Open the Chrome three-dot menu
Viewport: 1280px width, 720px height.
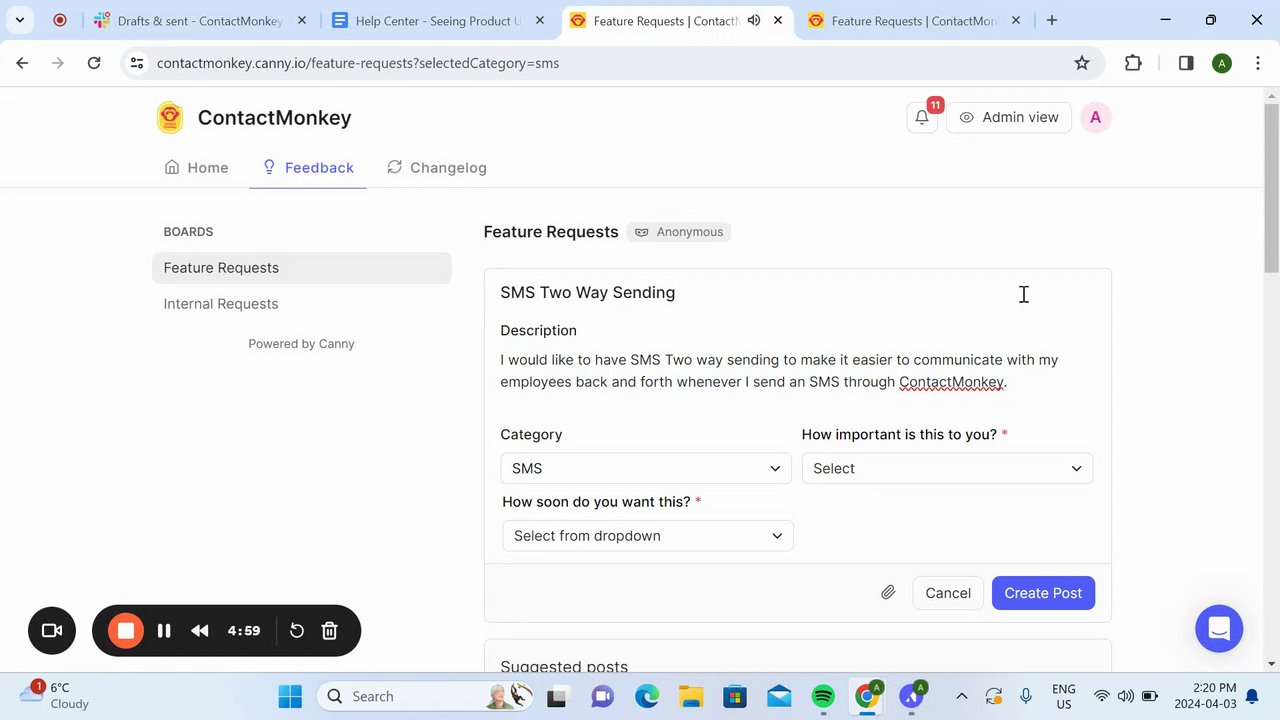coord(1257,63)
